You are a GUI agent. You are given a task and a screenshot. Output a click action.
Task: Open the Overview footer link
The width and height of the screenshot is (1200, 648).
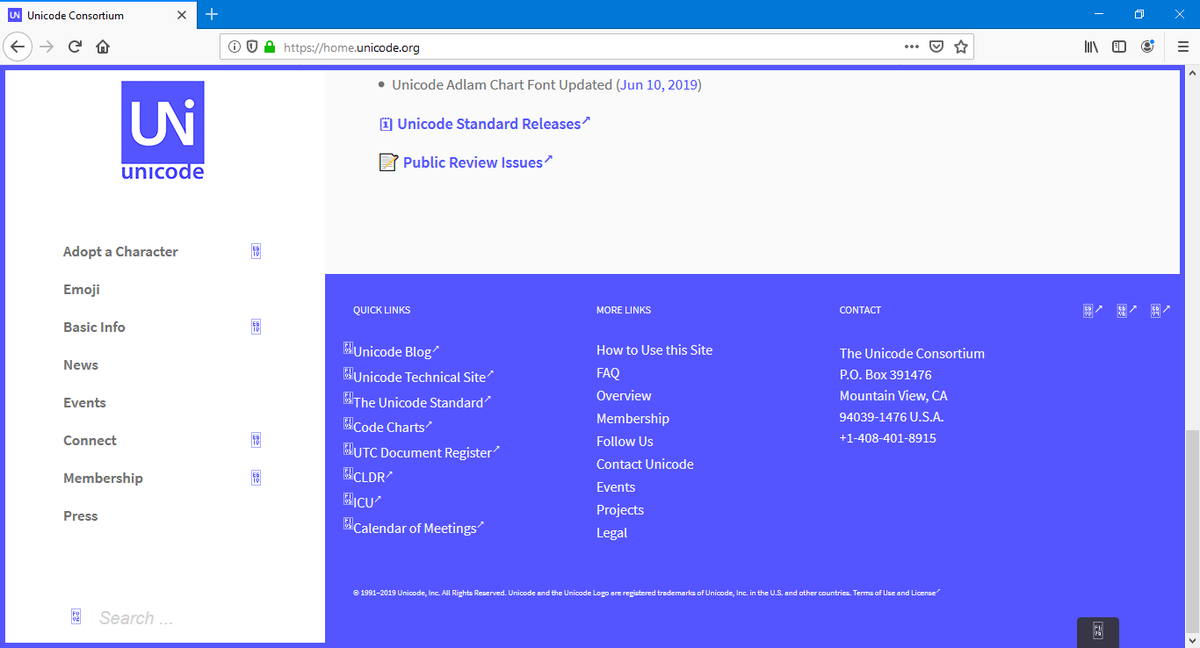pos(624,396)
